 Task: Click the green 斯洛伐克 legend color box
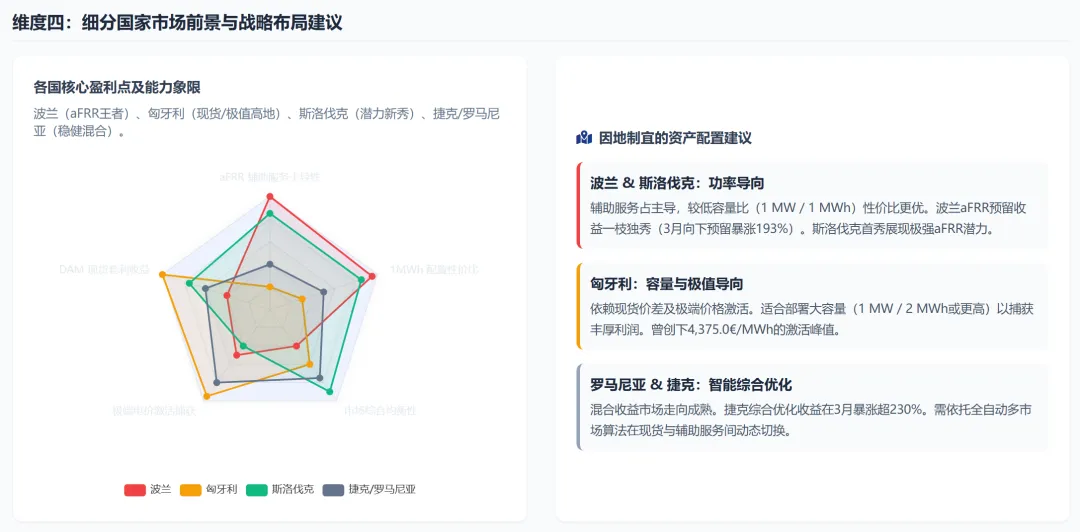[257, 490]
